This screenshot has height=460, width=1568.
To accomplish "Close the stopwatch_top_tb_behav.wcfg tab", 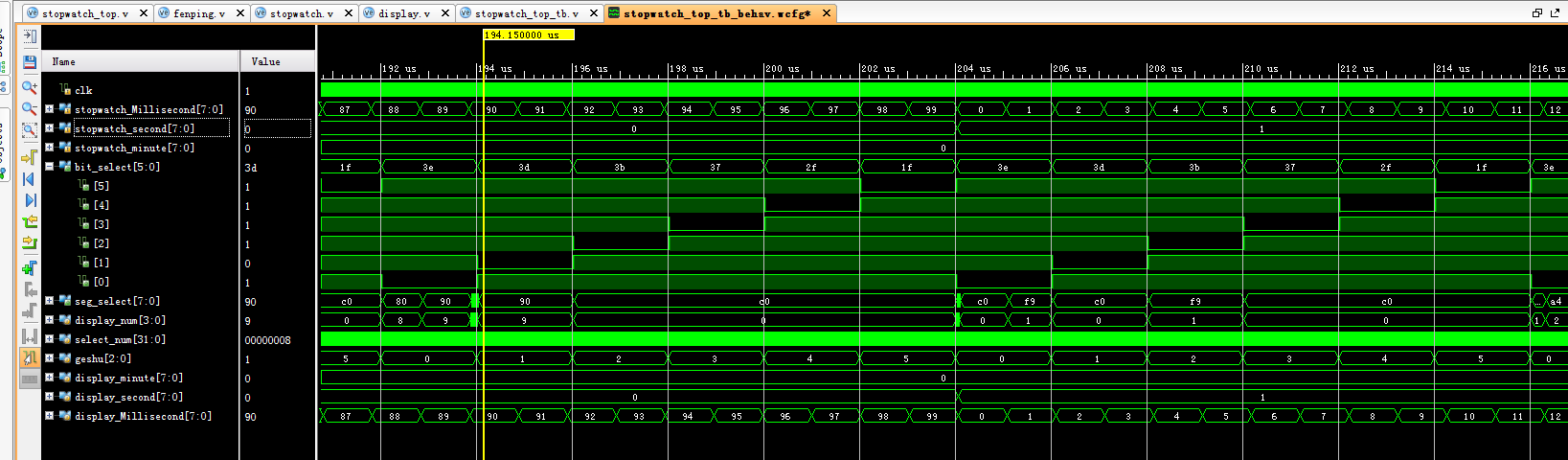I will [x=826, y=13].
